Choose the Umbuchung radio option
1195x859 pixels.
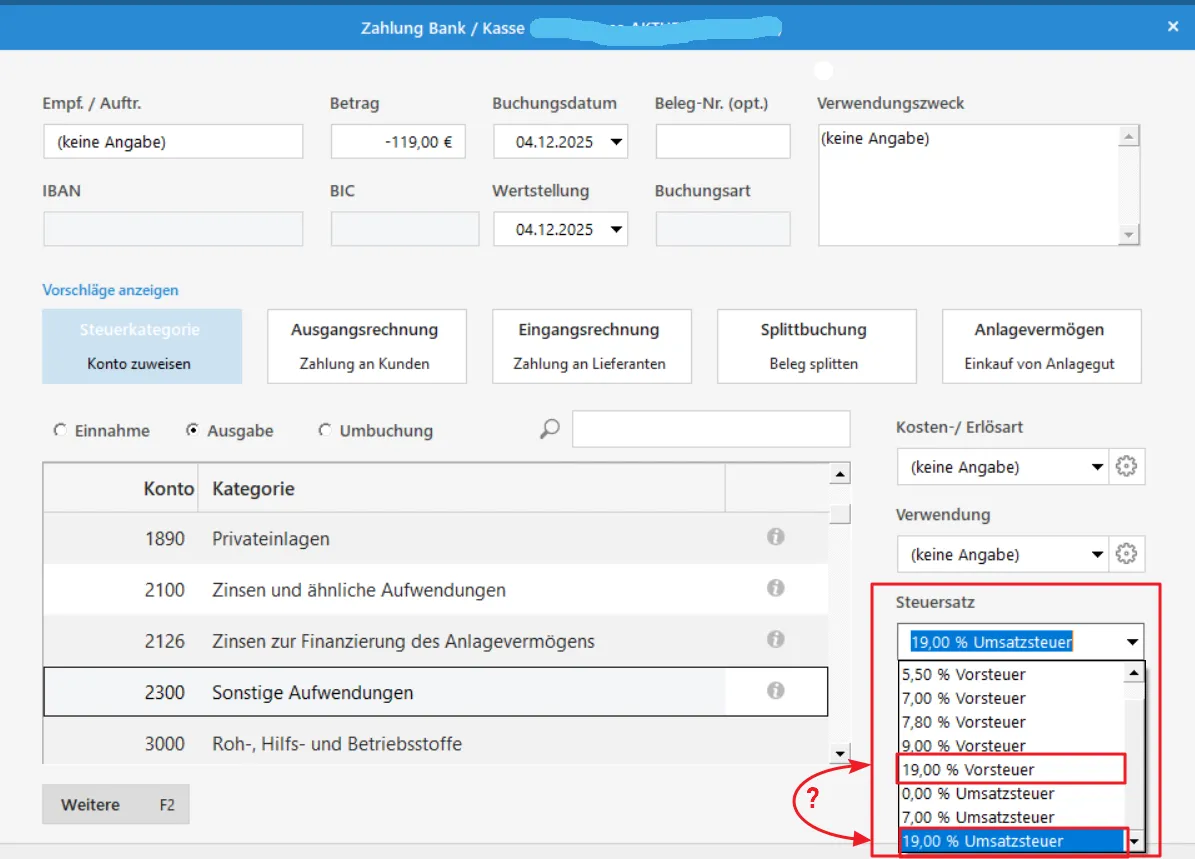[x=325, y=431]
